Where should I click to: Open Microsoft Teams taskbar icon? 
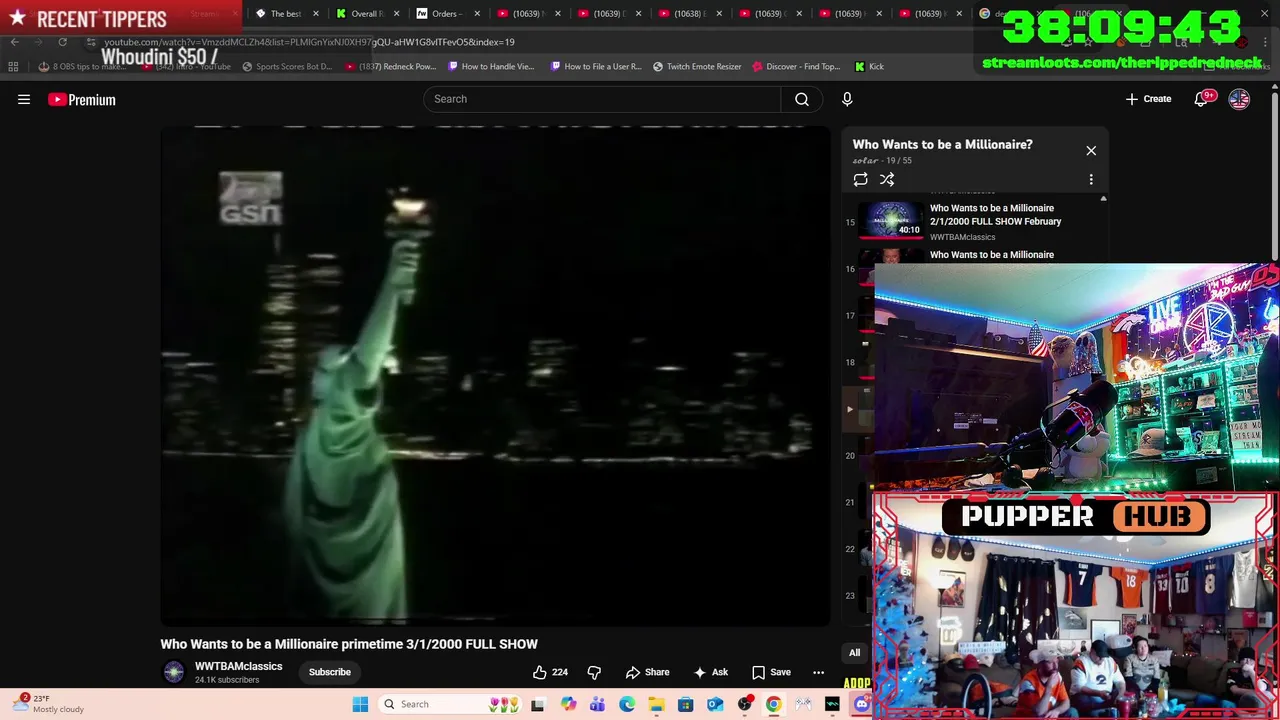(597, 704)
